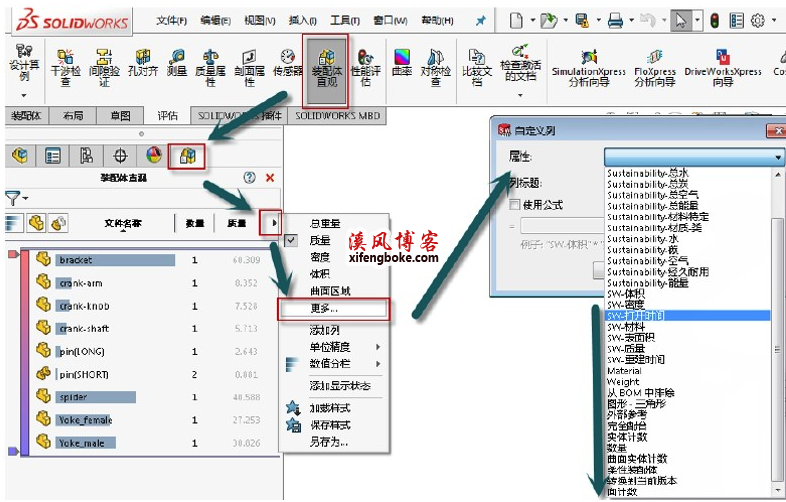Choose 另存为... menu entry

point(329,442)
